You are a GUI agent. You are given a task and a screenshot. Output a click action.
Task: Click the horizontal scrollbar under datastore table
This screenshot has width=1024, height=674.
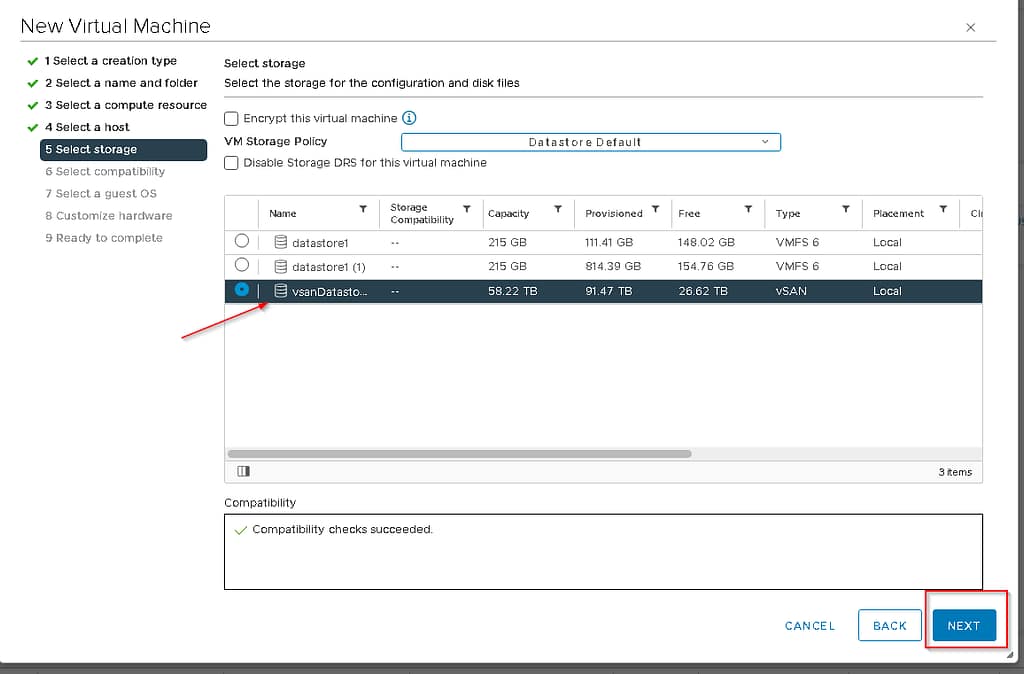[x=460, y=453]
